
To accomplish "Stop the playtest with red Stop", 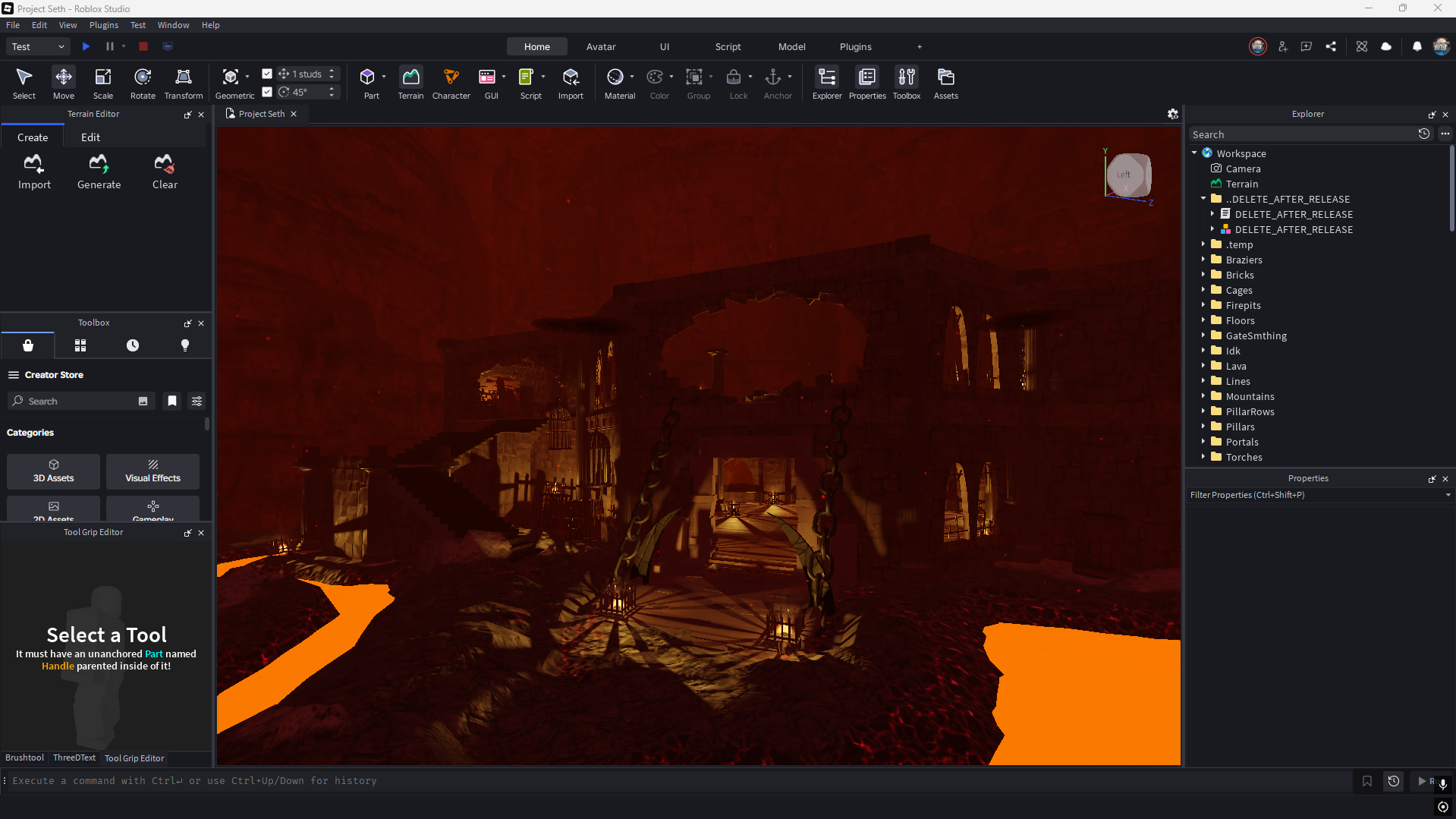I will pyautogui.click(x=143, y=46).
